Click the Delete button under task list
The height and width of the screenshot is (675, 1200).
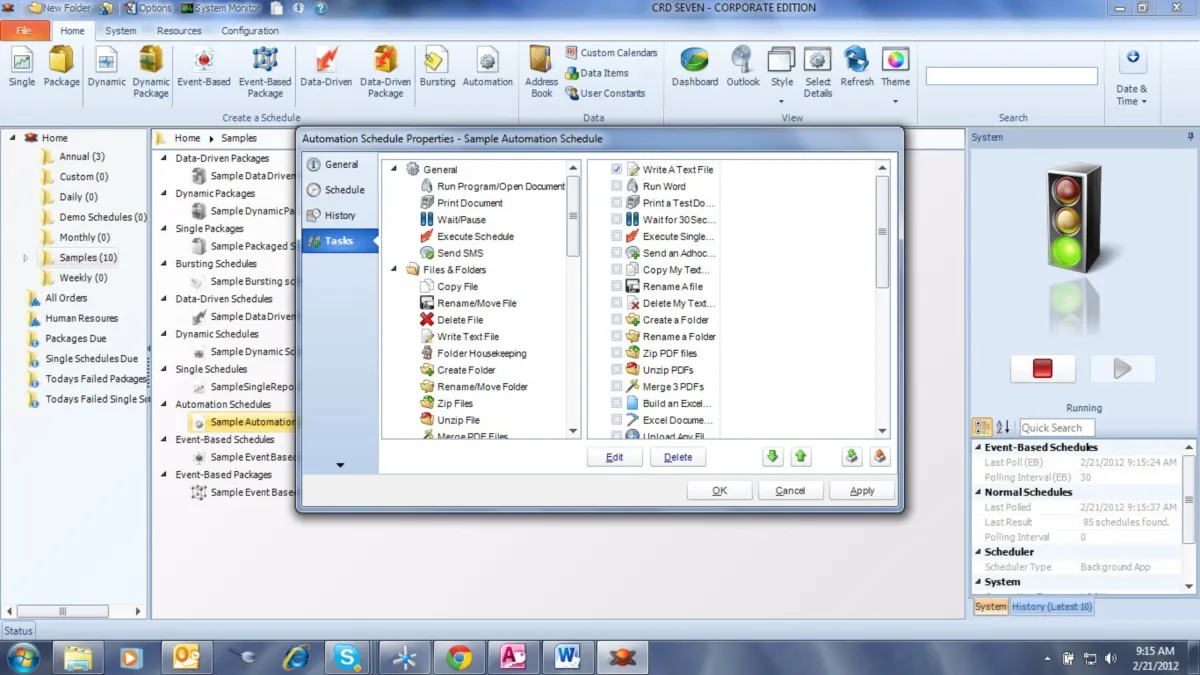[x=678, y=457]
